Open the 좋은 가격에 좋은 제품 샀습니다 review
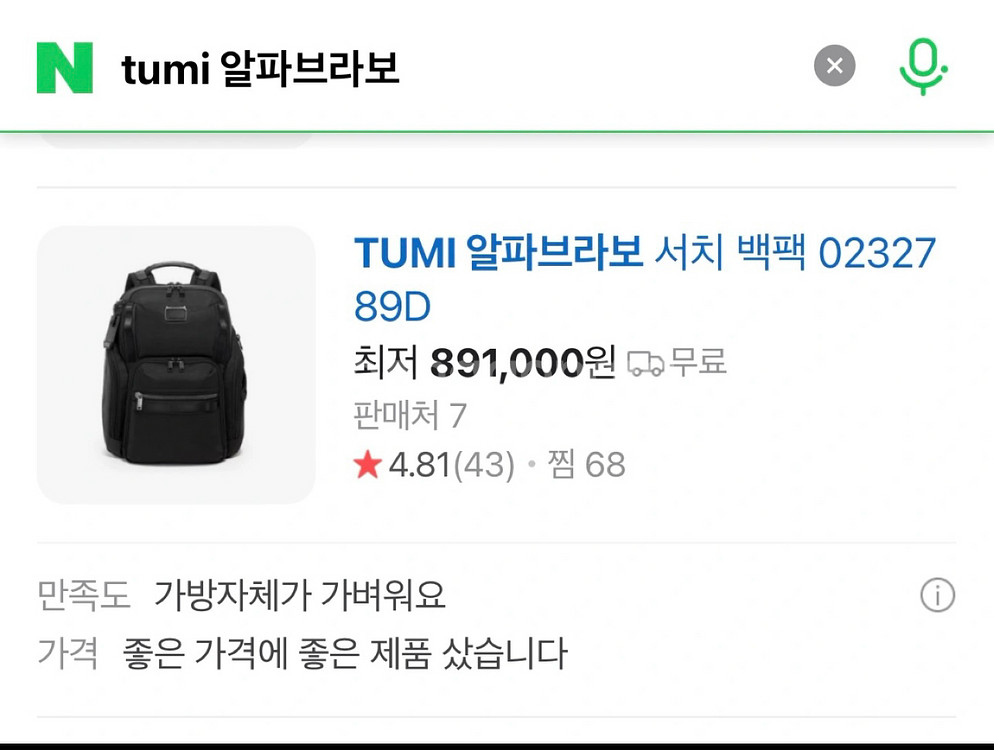Image resolution: width=994 pixels, height=750 pixels. click(345, 653)
